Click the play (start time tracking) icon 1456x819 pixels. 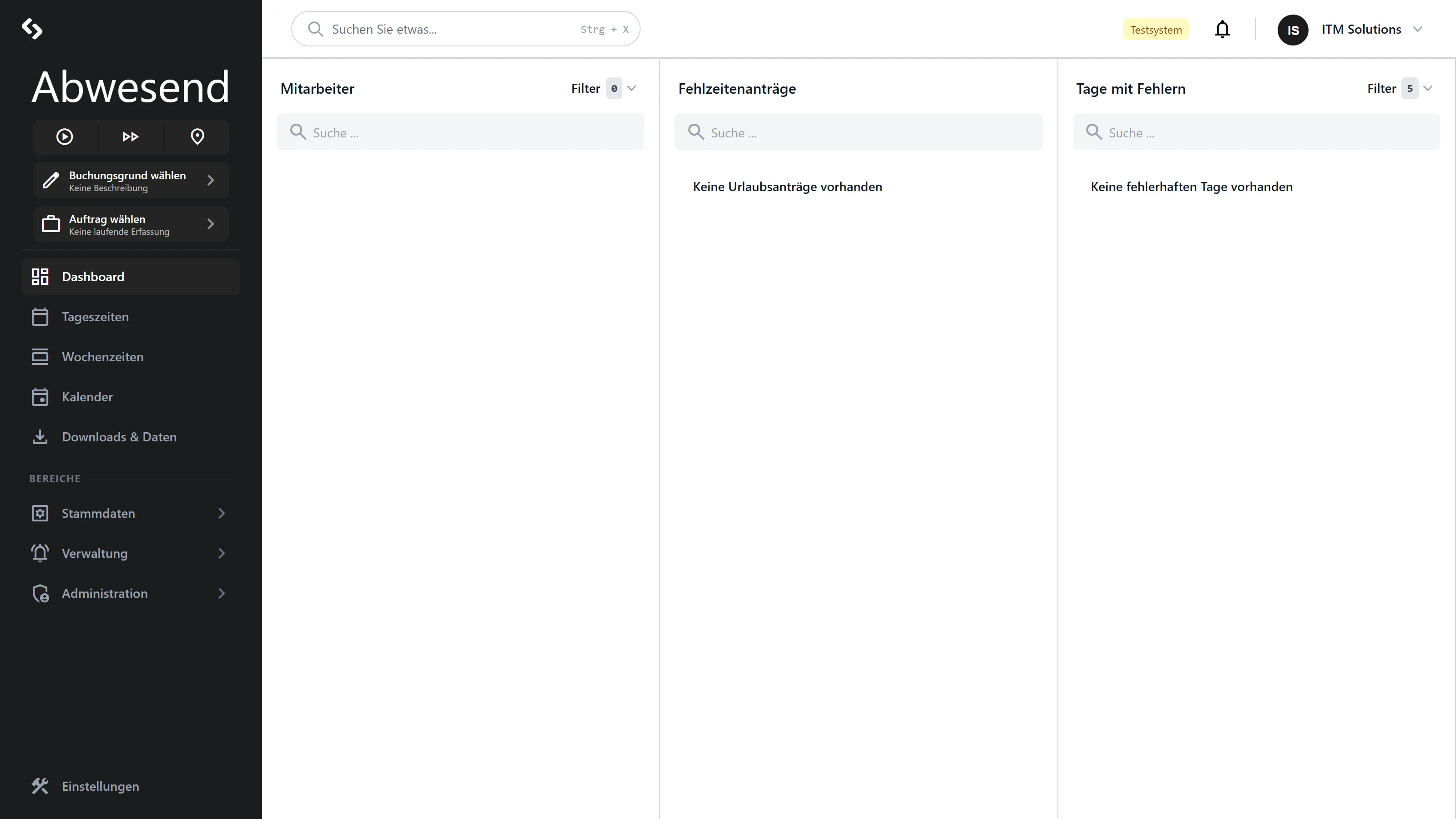pyautogui.click(x=65, y=137)
